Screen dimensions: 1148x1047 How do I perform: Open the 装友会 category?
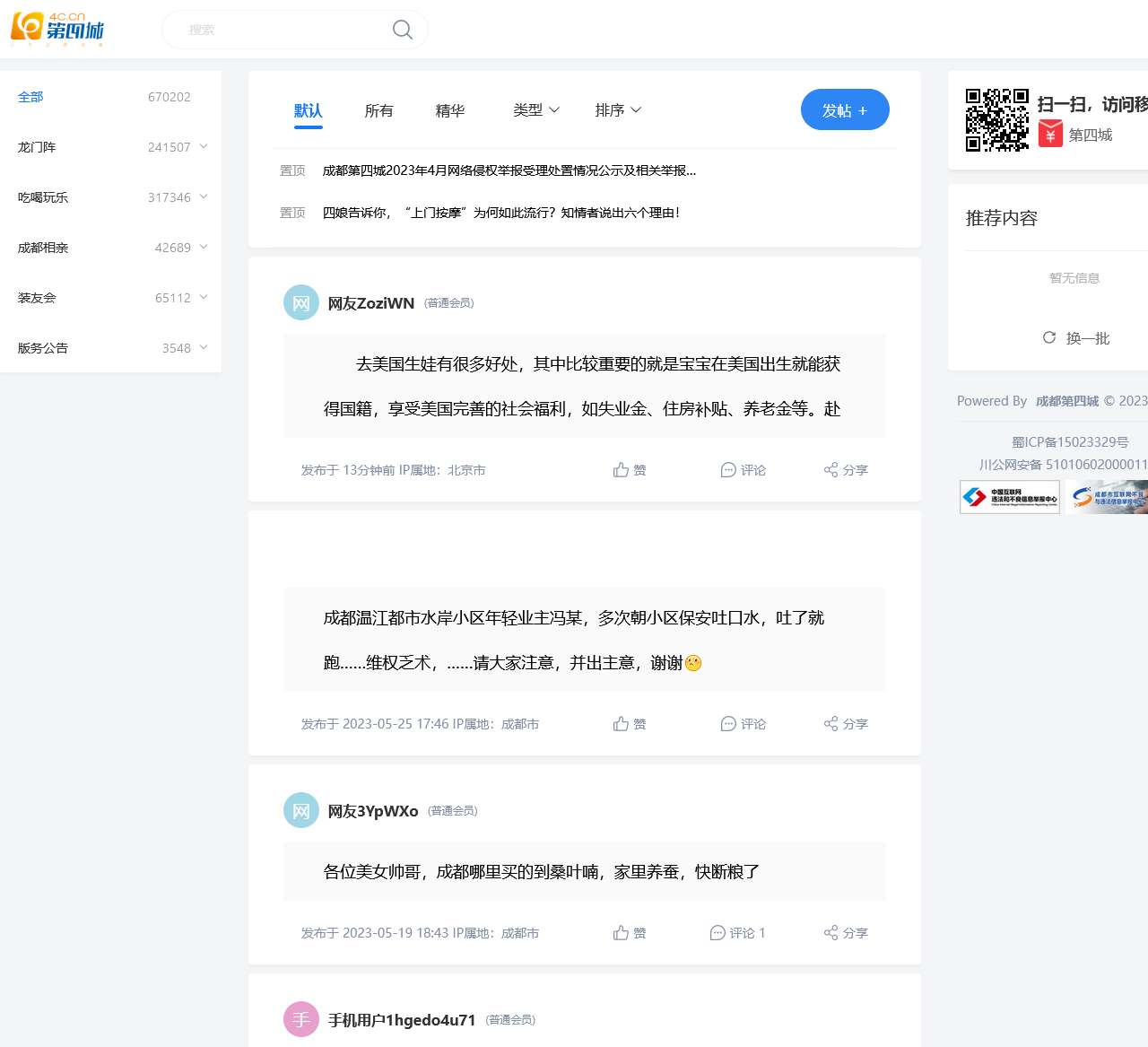[x=37, y=298]
